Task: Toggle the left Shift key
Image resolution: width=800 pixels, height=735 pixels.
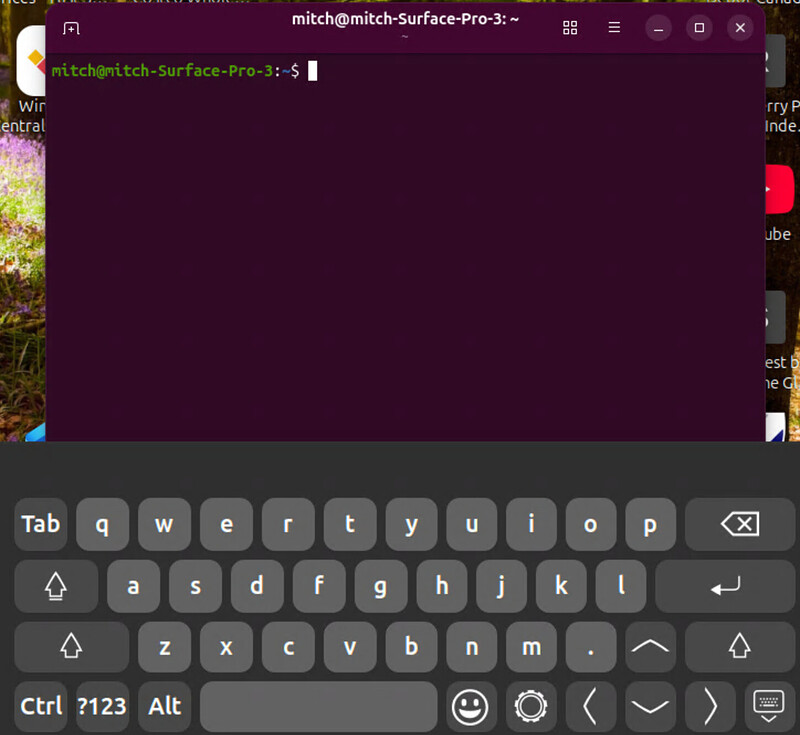Action: [71, 647]
